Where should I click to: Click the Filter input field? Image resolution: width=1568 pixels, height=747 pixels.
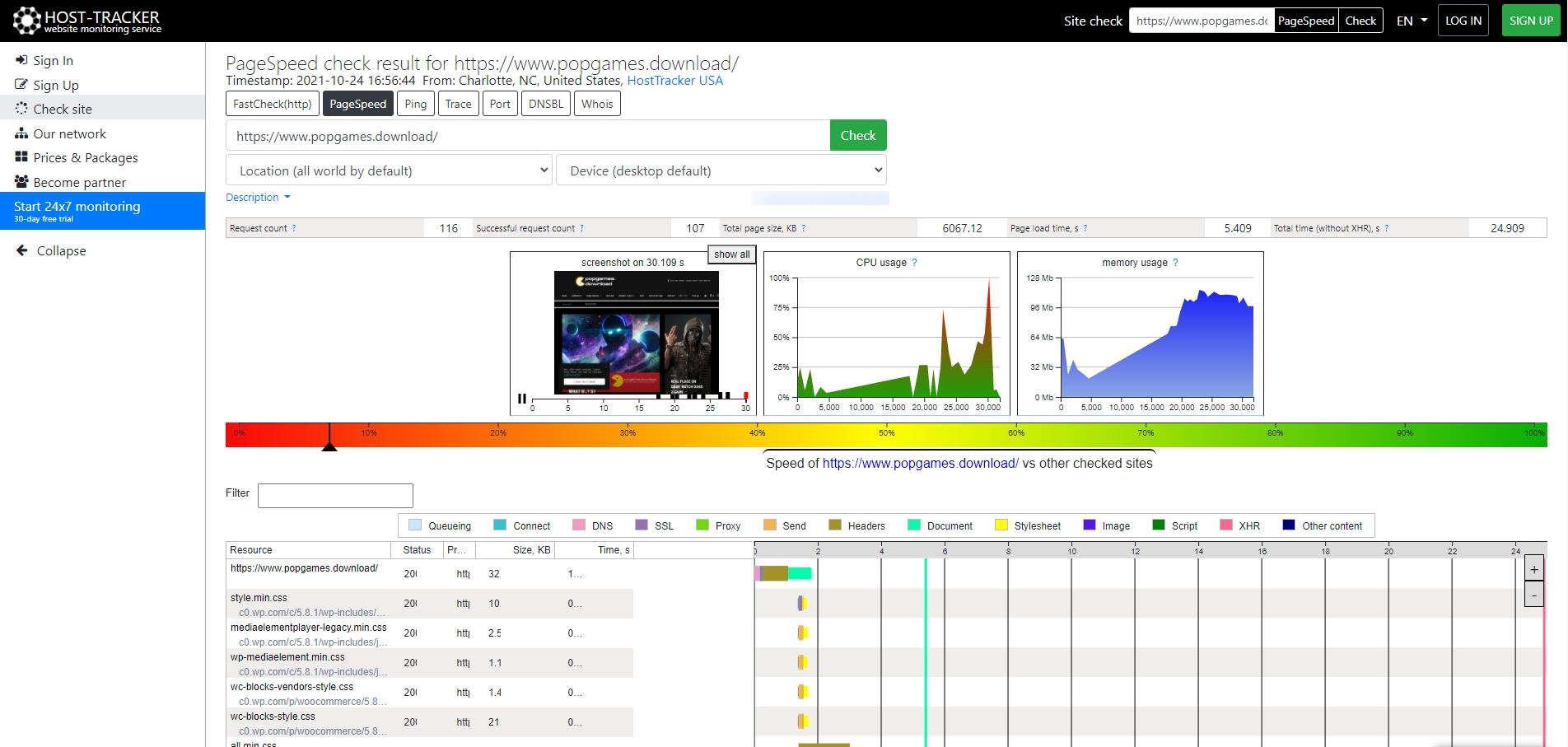tap(335, 495)
